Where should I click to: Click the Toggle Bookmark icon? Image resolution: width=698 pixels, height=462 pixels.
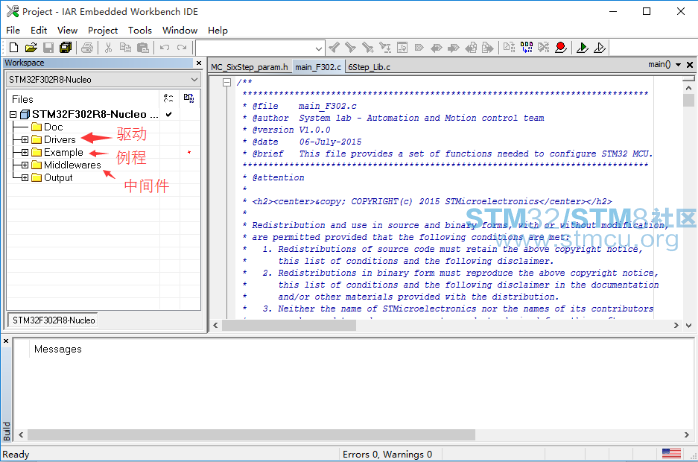pos(419,48)
